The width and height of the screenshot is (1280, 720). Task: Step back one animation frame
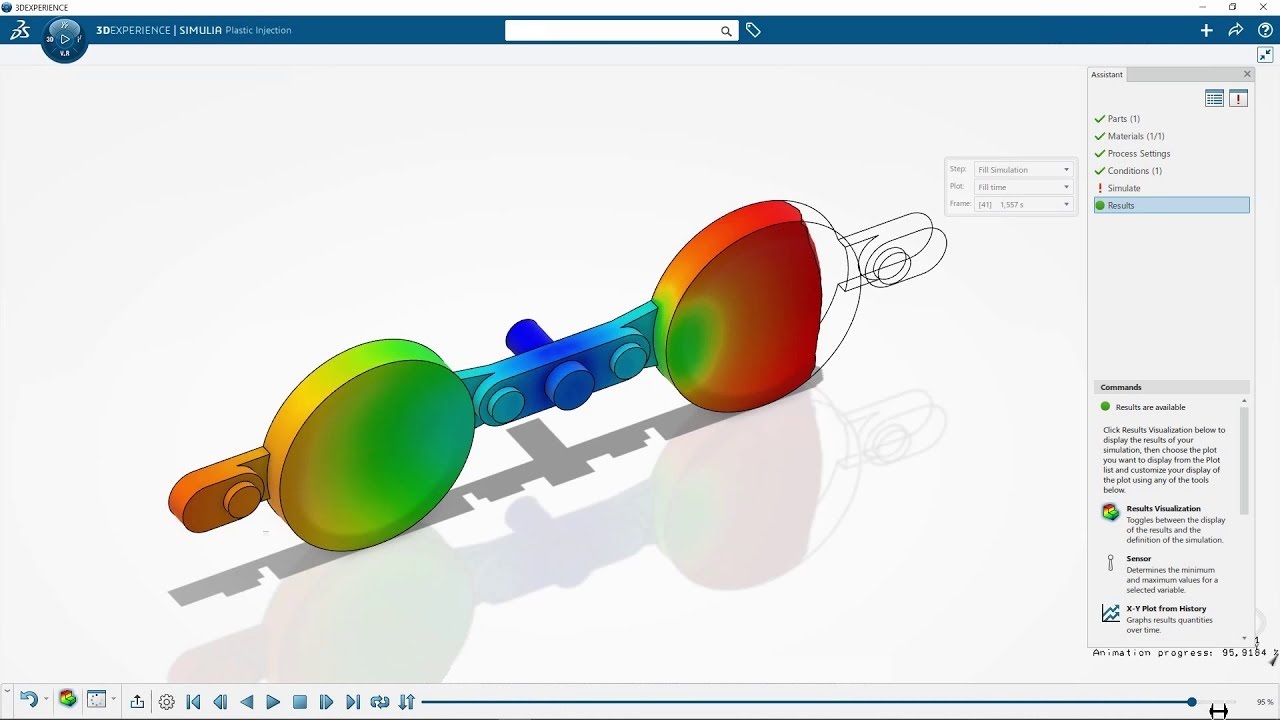tap(220, 702)
